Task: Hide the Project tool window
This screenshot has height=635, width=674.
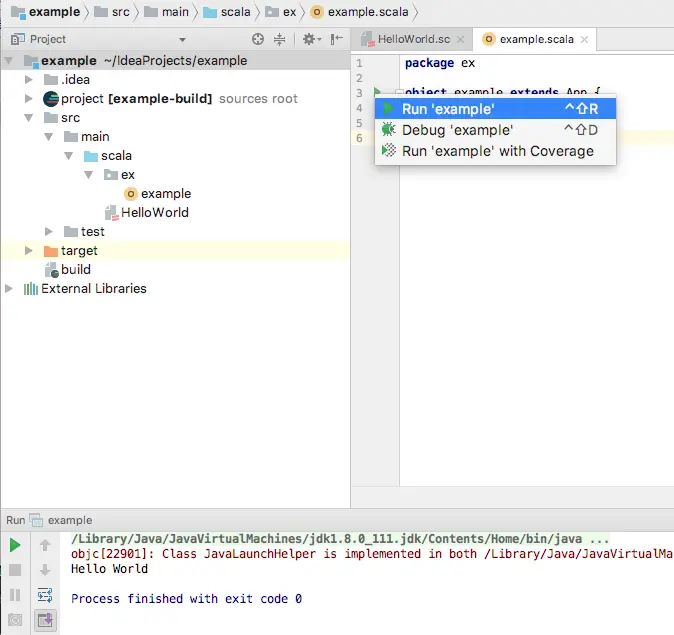Action: pyautogui.click(x=336, y=39)
